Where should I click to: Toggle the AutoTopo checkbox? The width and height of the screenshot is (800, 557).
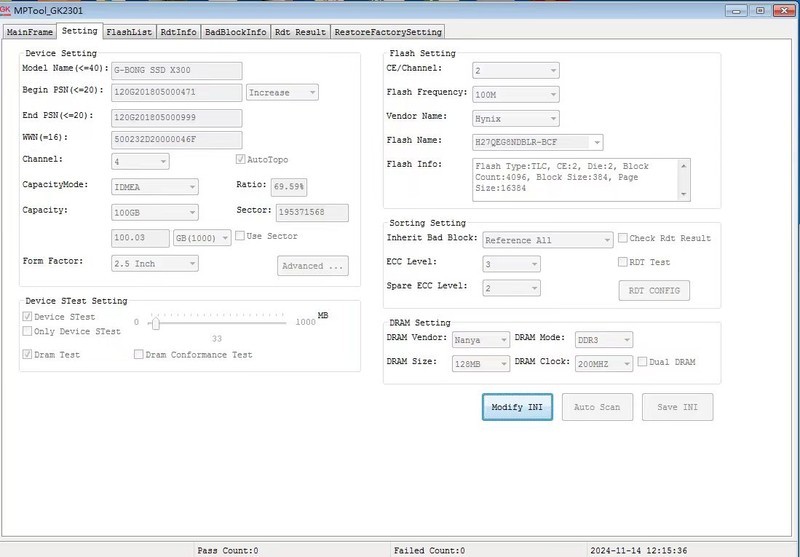[x=240, y=160]
